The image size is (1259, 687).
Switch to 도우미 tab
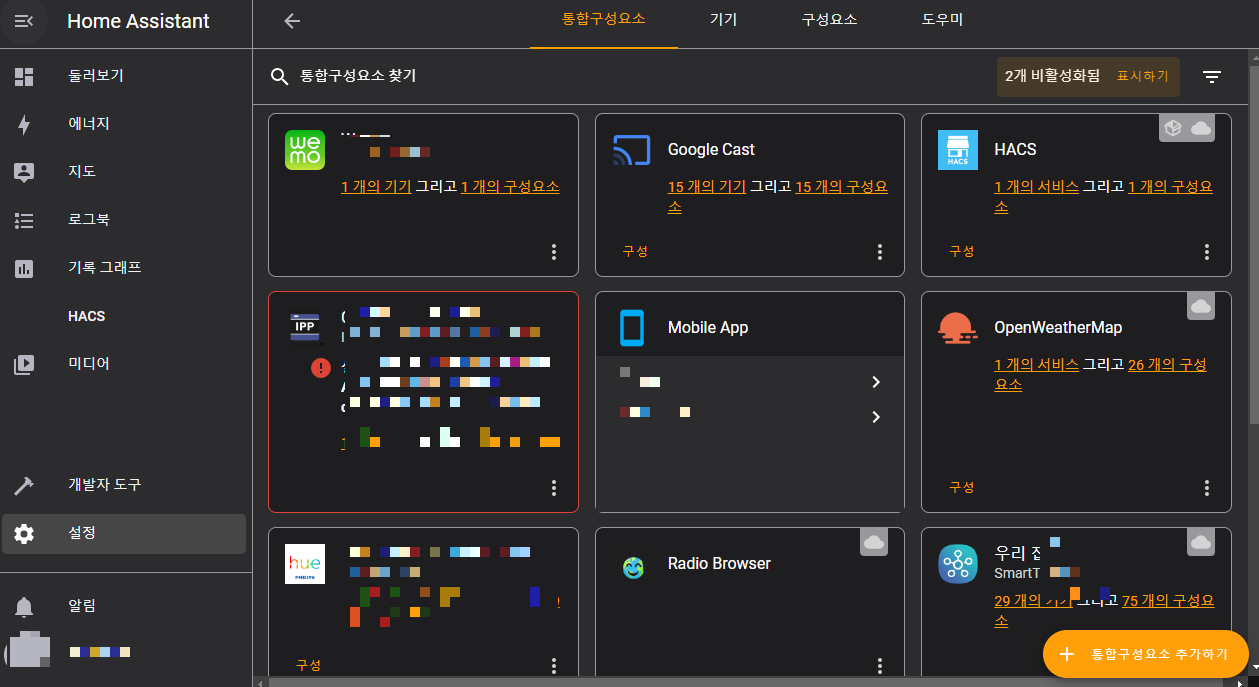coord(942,20)
